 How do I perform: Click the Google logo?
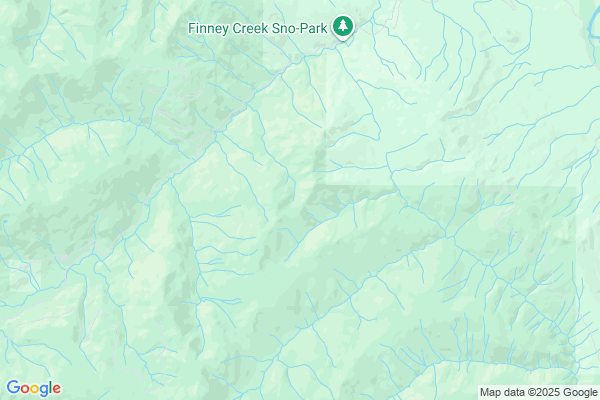click(34, 388)
